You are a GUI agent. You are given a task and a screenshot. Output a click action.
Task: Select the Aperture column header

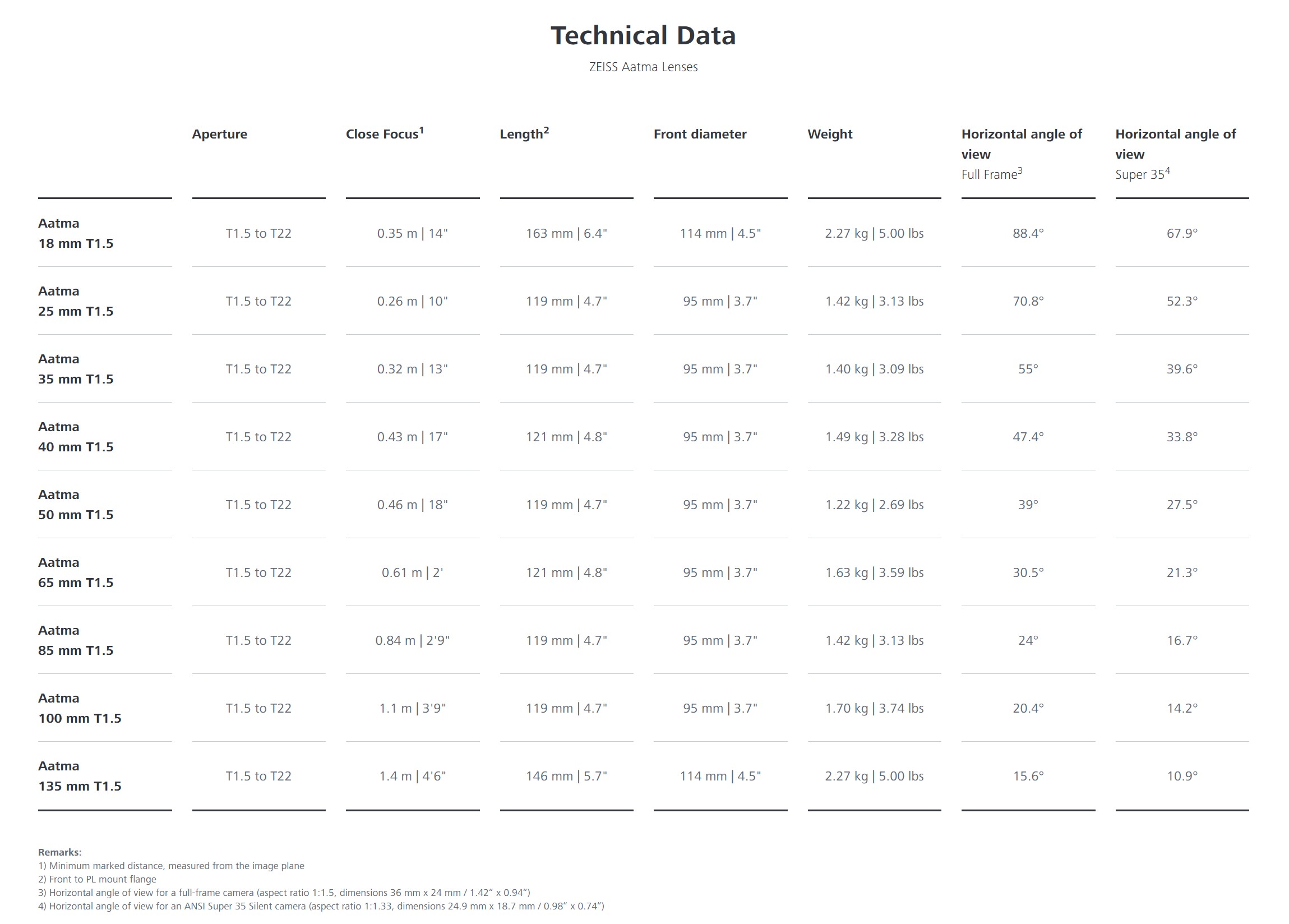tap(219, 134)
